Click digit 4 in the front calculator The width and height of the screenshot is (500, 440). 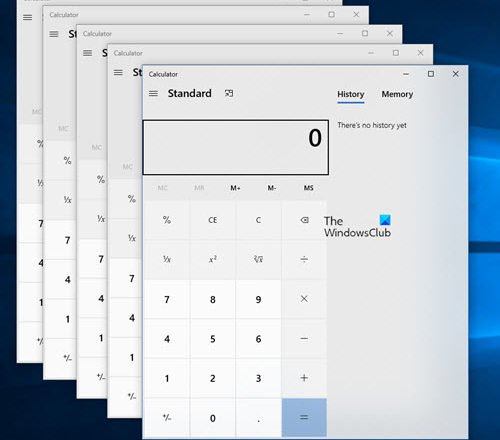point(167,339)
